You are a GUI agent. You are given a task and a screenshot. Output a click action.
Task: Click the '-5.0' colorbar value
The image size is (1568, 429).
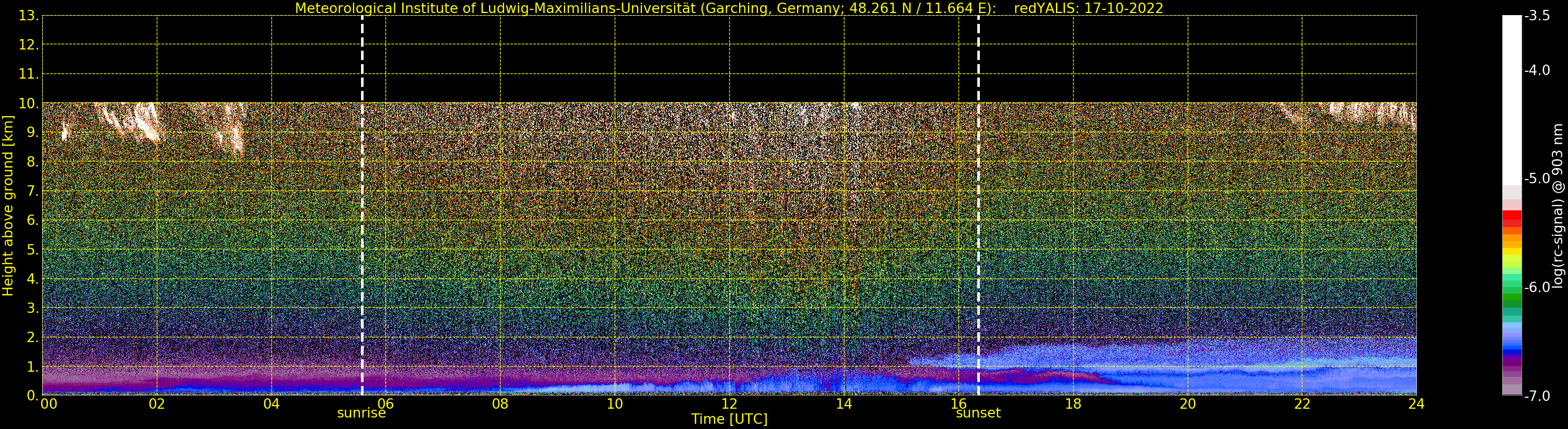coord(1537,179)
